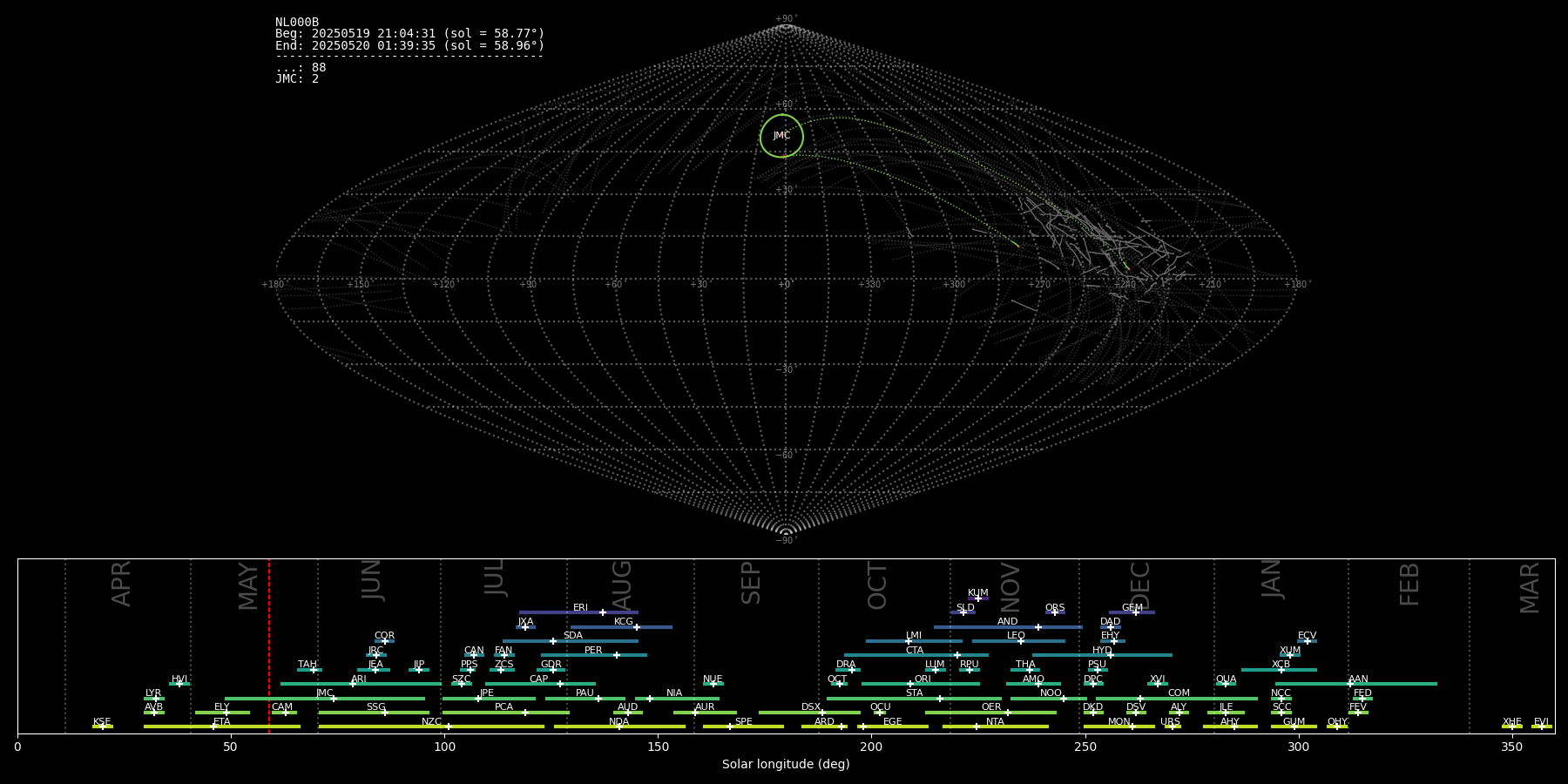Click the MAY month label in timeline

tap(248, 586)
